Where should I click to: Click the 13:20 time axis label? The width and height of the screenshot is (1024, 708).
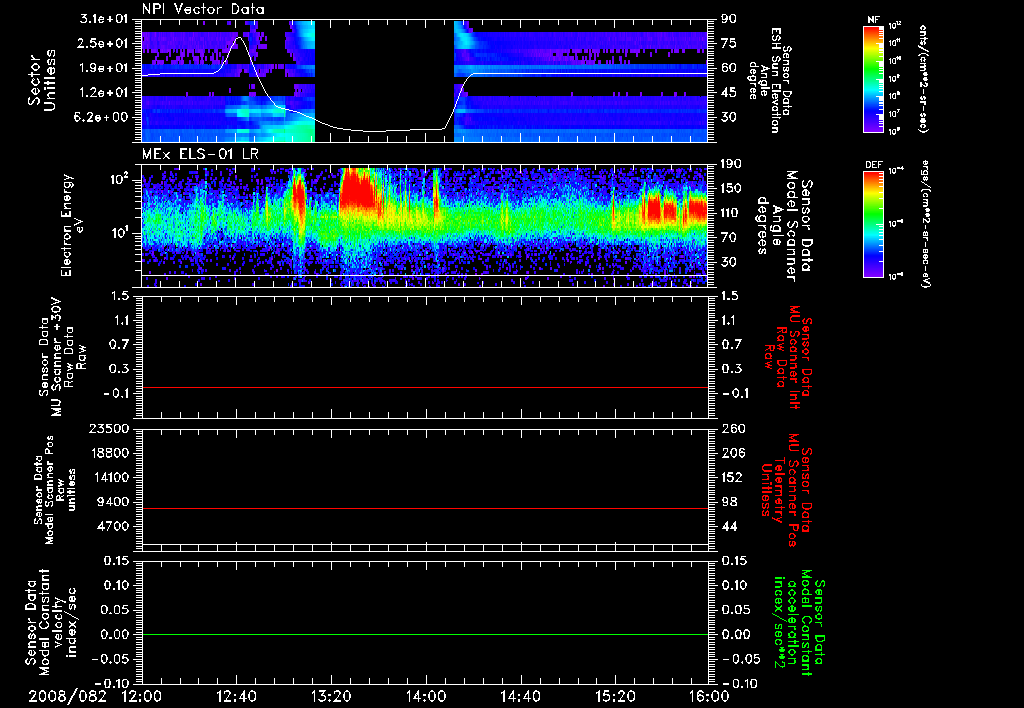tap(331, 696)
